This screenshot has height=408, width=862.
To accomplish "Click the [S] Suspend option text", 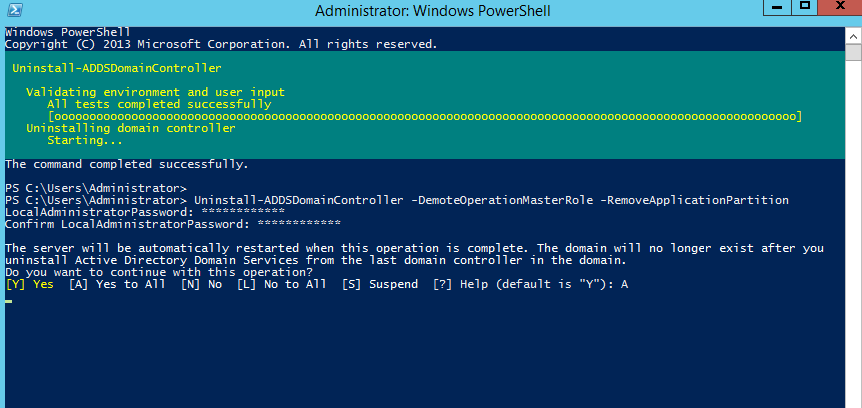I will 379,284.
